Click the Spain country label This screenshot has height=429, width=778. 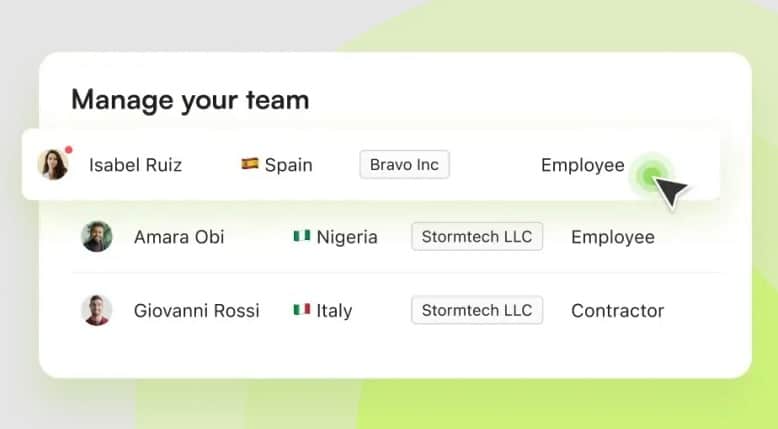[x=288, y=165]
